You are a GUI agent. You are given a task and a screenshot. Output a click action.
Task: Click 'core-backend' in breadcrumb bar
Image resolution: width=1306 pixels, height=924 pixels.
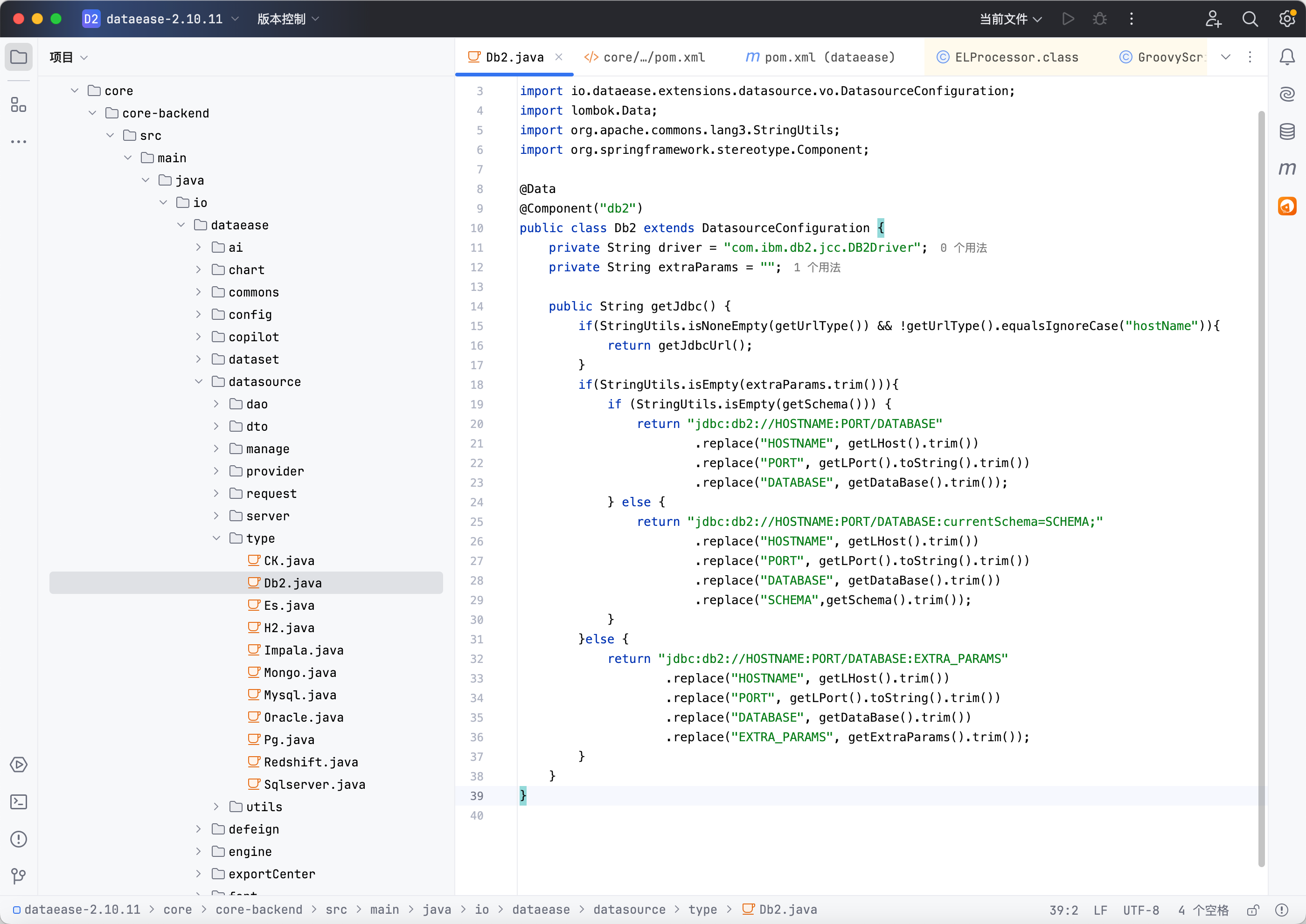[259, 909]
